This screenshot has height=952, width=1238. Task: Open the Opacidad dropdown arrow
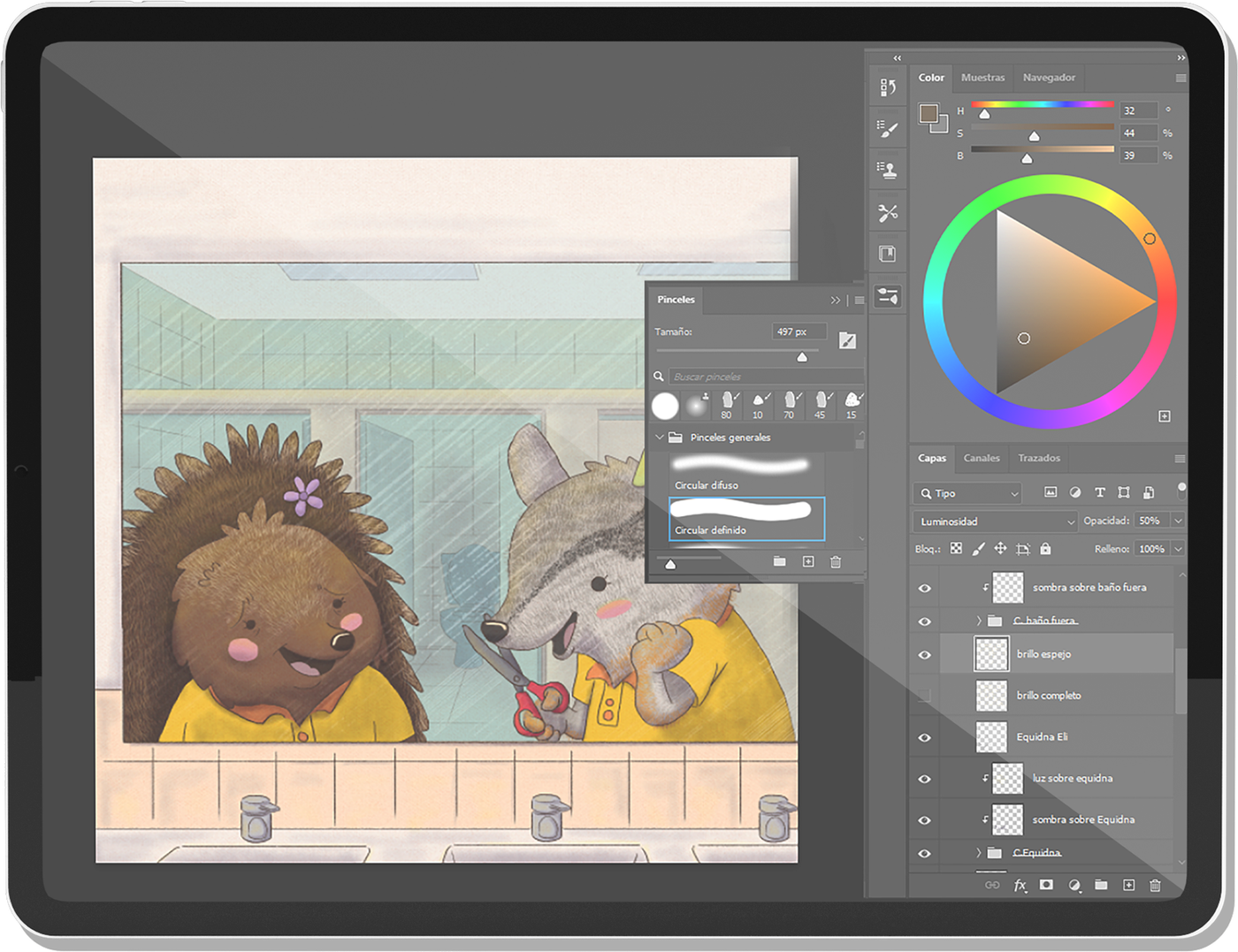point(1178,521)
